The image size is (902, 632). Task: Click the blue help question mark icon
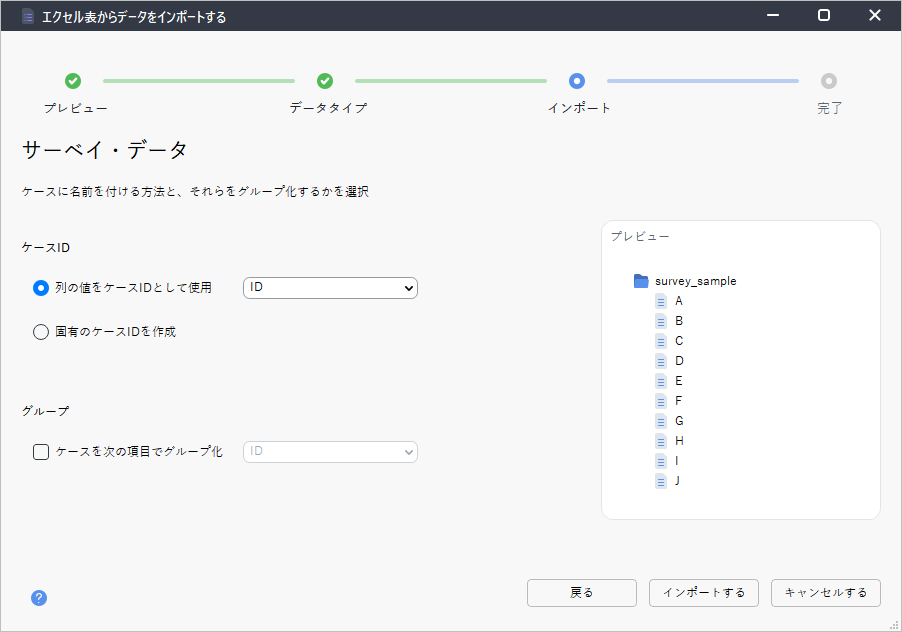coord(39,598)
